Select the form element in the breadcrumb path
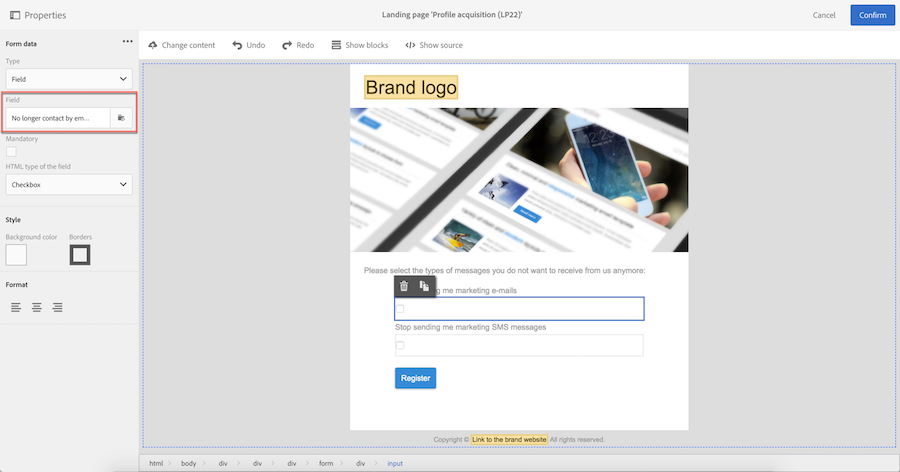The height and width of the screenshot is (472, 900). pyautogui.click(x=326, y=463)
